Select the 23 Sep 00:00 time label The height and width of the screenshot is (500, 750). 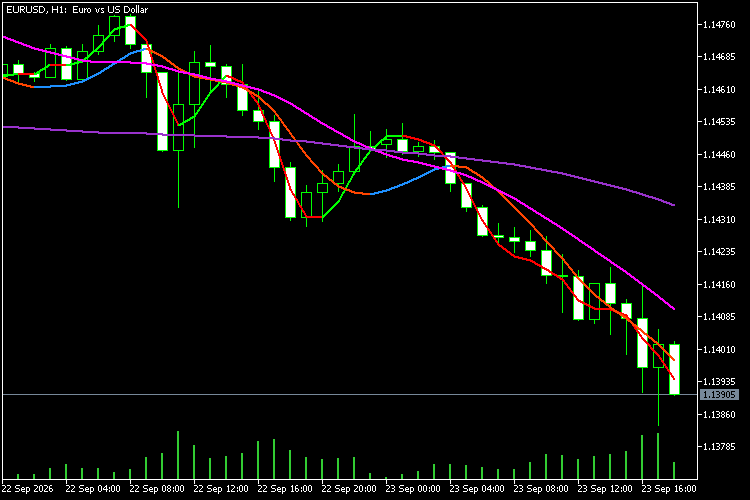(x=413, y=489)
